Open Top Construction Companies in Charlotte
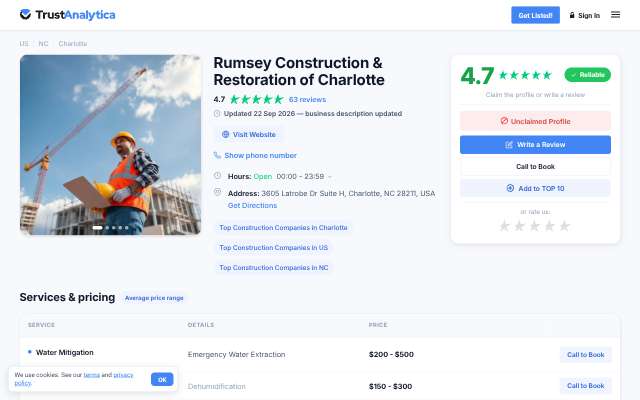Image resolution: width=640 pixels, height=400 pixels. 283,227
